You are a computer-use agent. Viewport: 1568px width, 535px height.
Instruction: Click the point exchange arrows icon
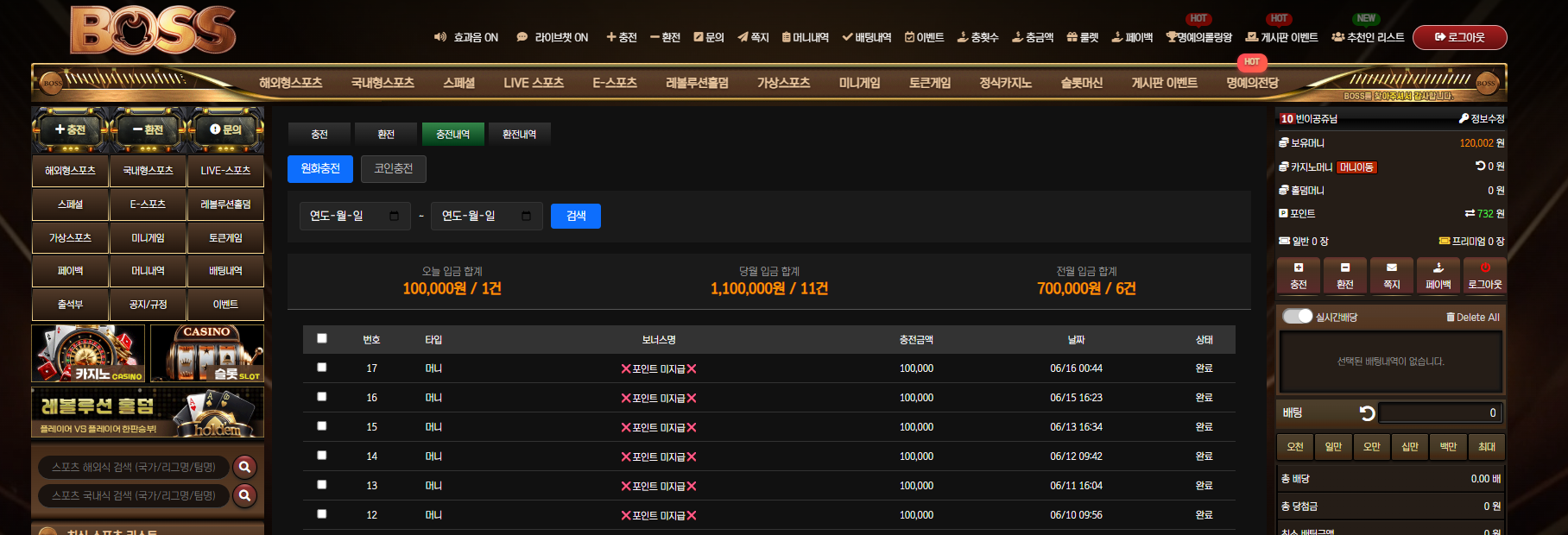1470,213
